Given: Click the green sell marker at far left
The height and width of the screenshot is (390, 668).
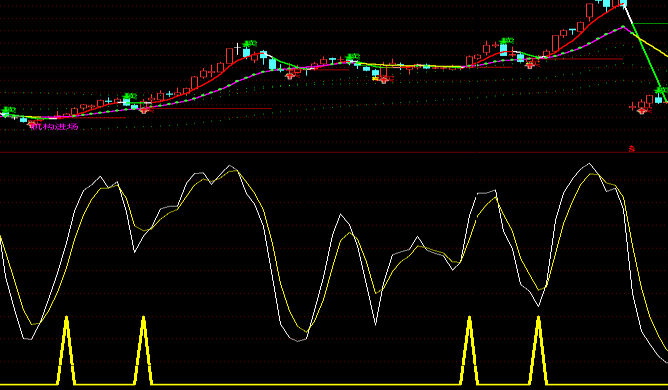Looking at the screenshot, I should (8, 111).
